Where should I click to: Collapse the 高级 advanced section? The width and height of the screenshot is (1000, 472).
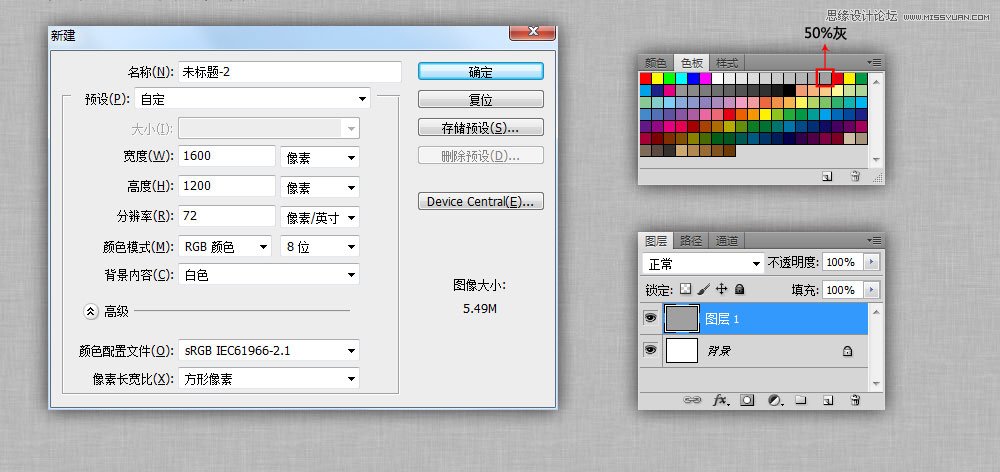tap(90, 311)
